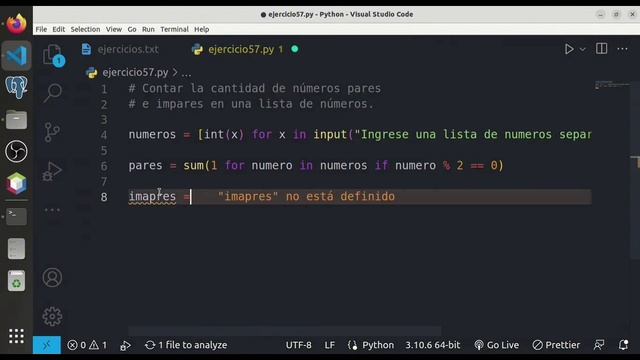Viewport: 640px width, 360px height.
Task: Open the File menu
Action: (x=41, y=29)
